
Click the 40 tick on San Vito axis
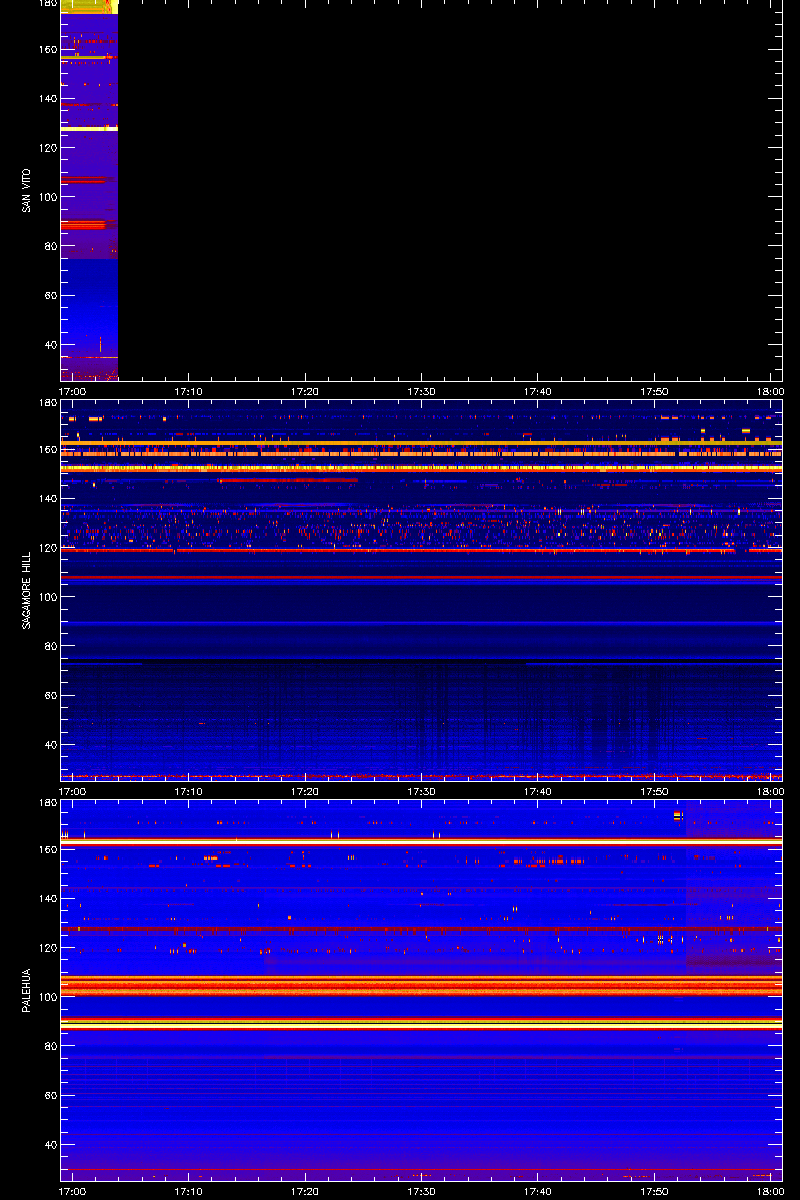point(49,345)
